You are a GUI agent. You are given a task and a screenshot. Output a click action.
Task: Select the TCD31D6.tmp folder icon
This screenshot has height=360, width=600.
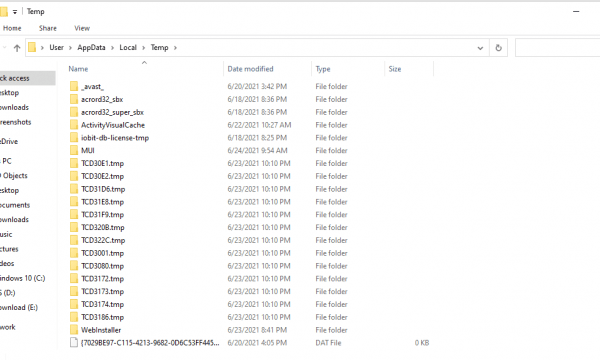74,189
